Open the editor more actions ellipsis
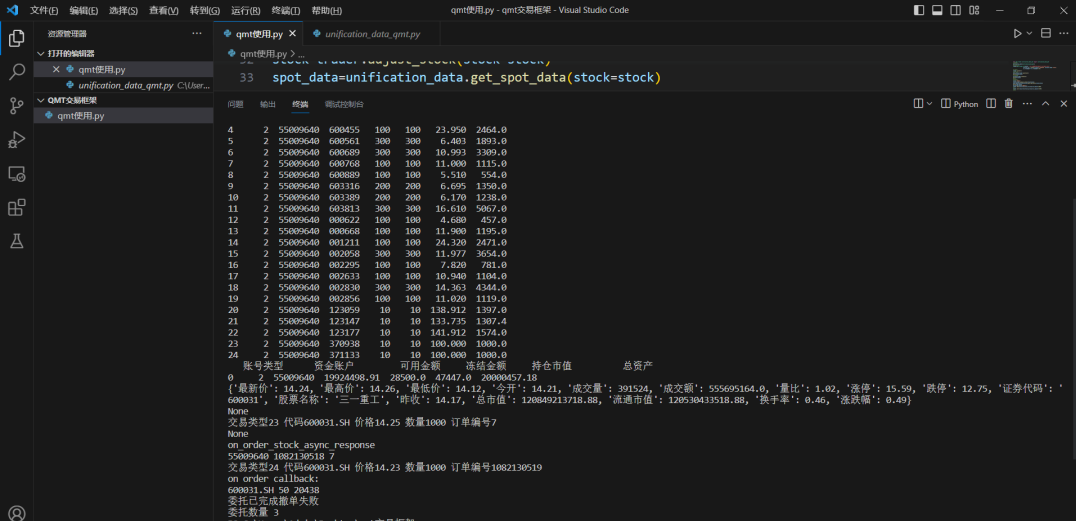The height and width of the screenshot is (521, 1076). (x=1065, y=34)
